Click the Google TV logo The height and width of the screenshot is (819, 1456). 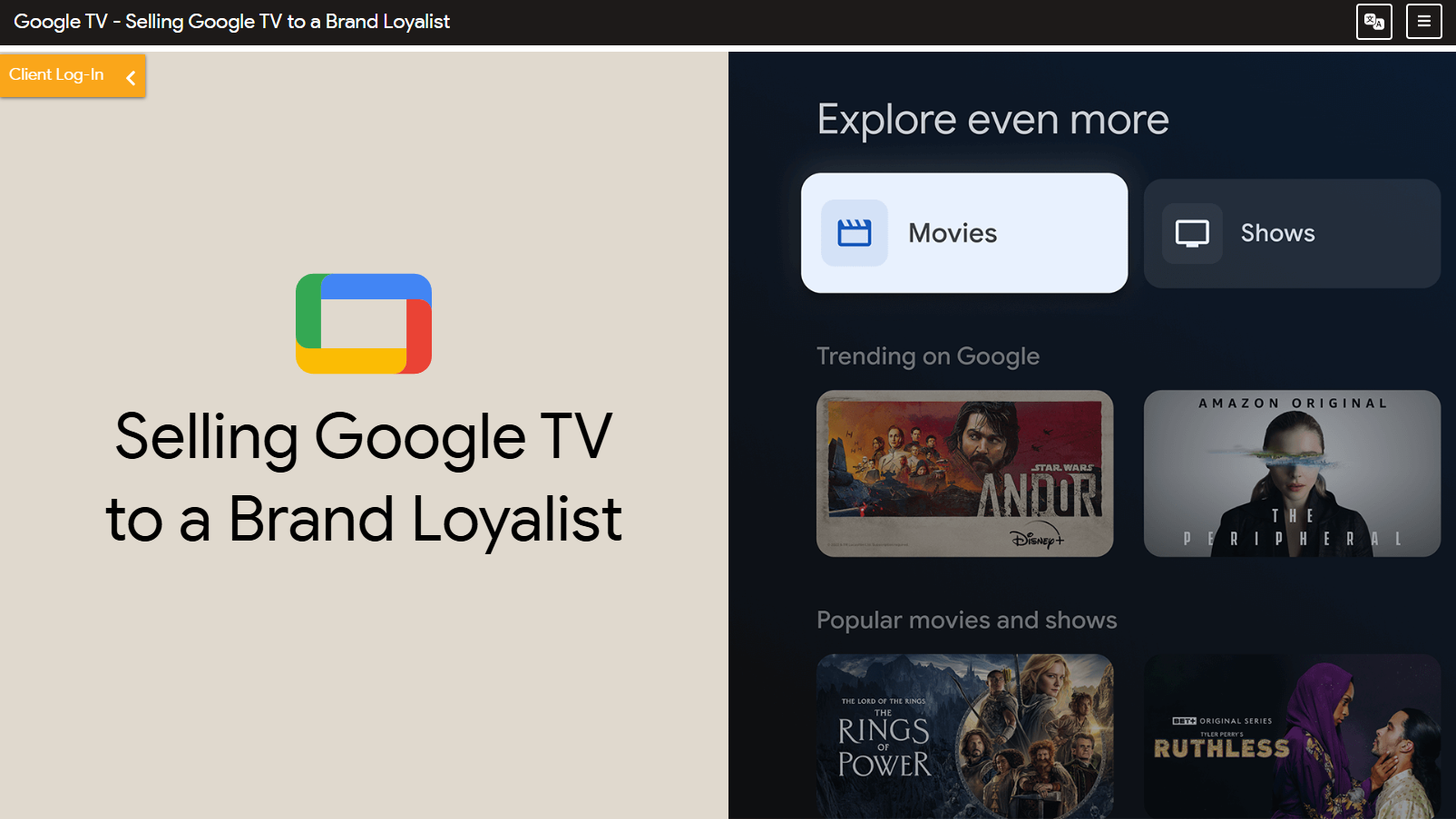coord(364,324)
